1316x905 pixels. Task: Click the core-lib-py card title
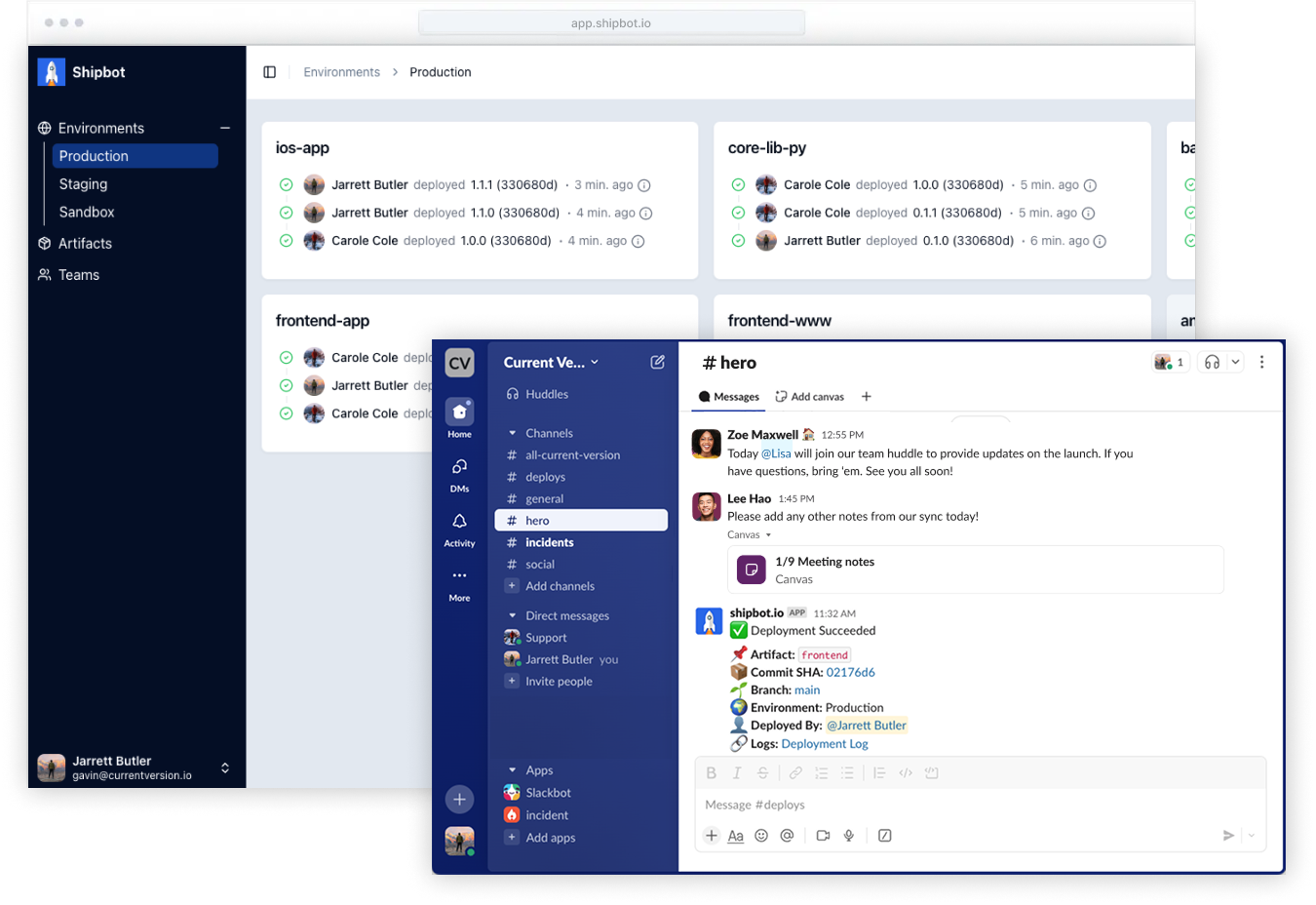tap(767, 148)
